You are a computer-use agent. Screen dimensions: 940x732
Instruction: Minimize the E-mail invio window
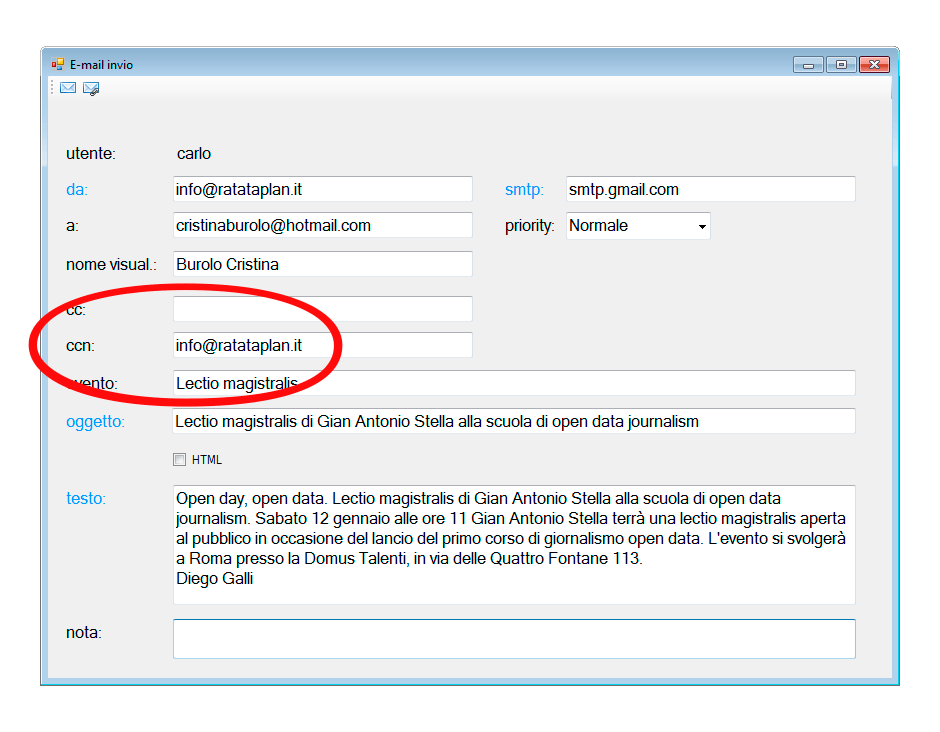pos(808,65)
